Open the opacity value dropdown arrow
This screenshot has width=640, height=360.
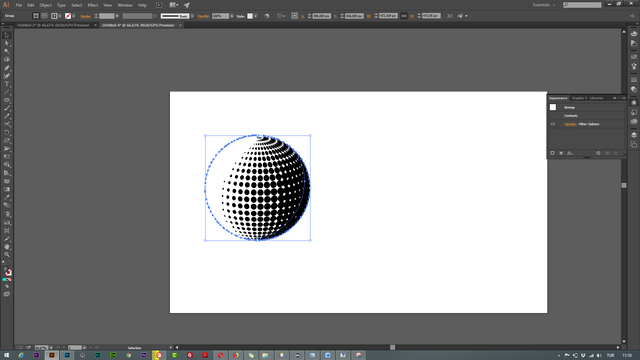point(232,16)
